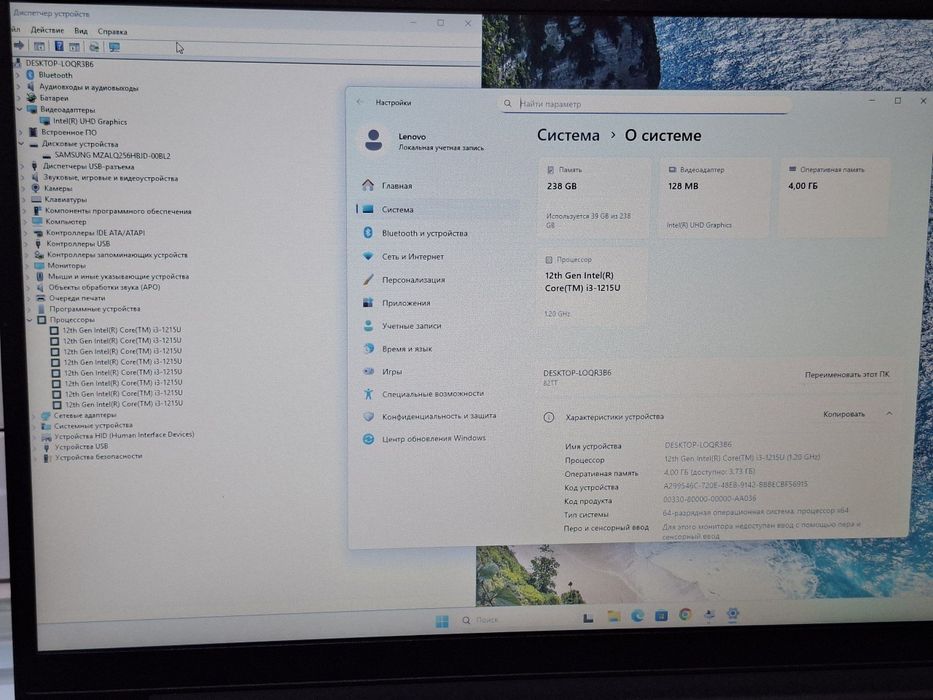This screenshot has height=700, width=933.
Task: Click the Видеоадаптер 128 MB card
Action: 715,198
